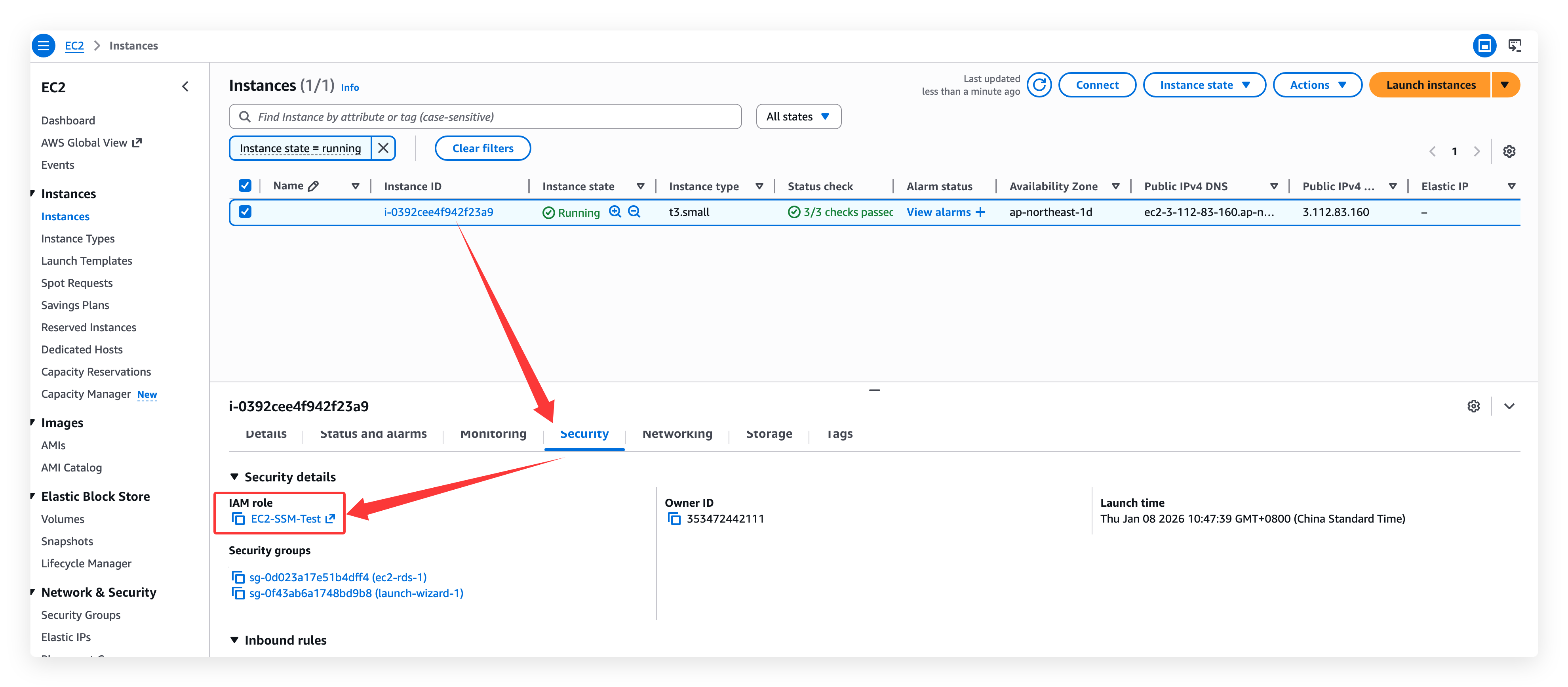Viewport: 1568px width, 687px height.
Task: Copy the Owner ID value icon
Action: point(674,519)
